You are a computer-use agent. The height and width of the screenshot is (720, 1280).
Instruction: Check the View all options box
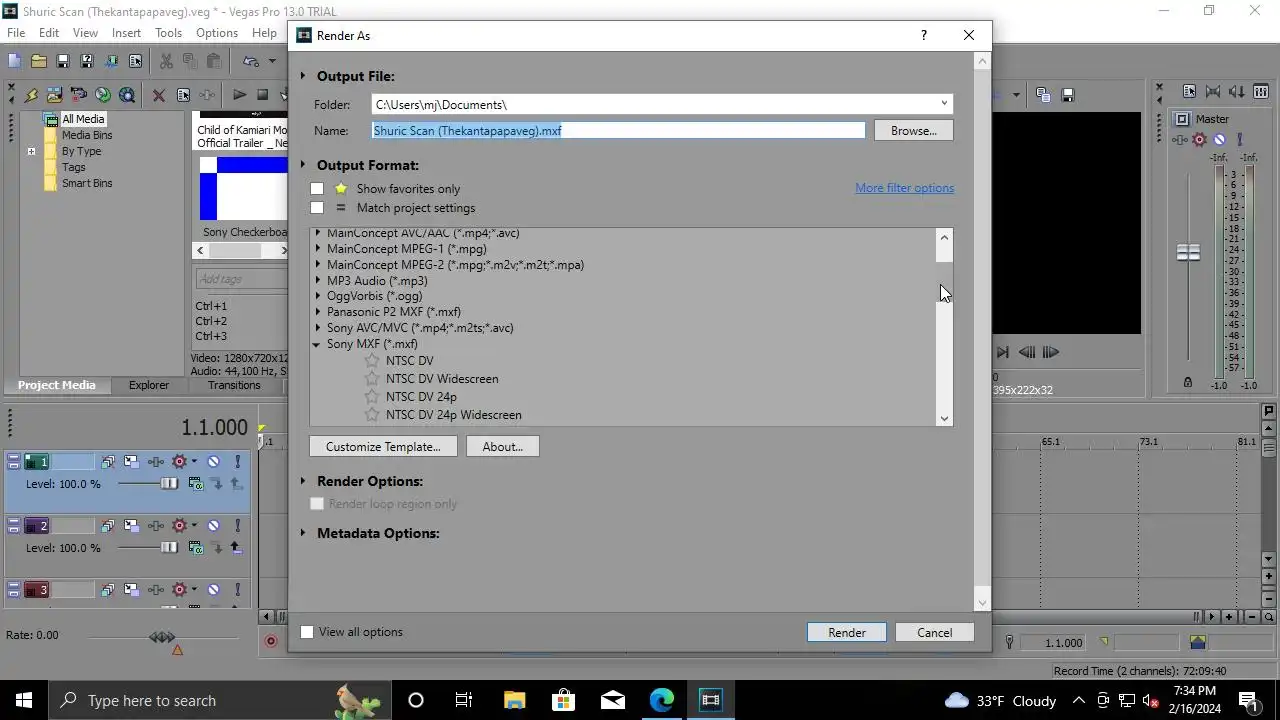[x=307, y=632]
